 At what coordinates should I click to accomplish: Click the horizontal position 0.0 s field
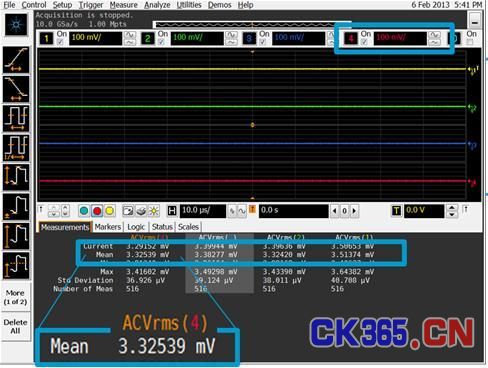293,211
